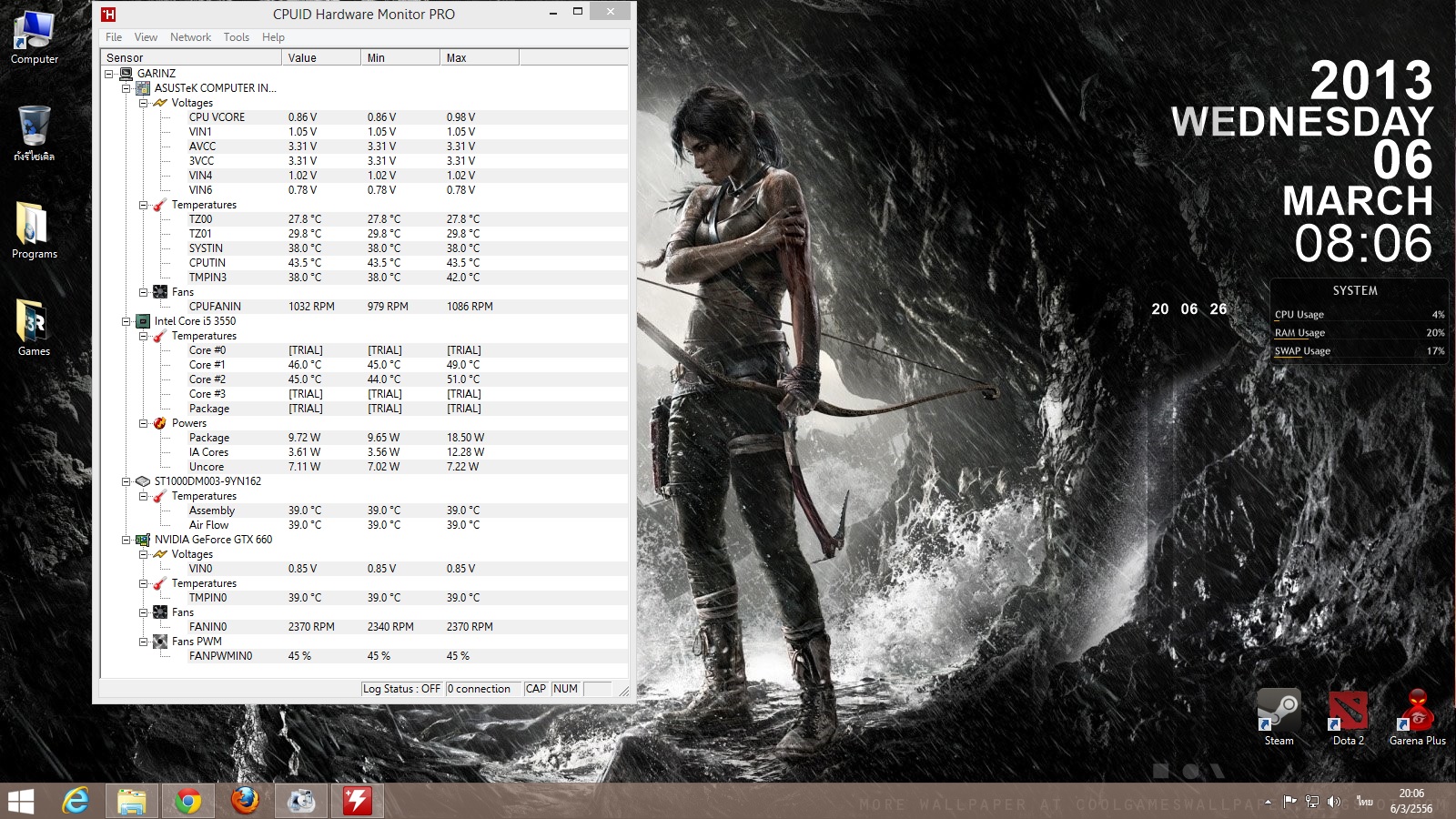
Task: Click the RAM Usage widget bar
Action: point(1360,333)
